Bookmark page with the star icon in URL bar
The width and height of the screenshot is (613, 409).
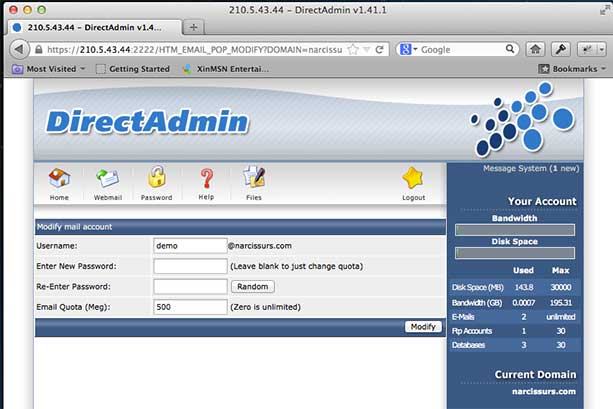pyautogui.click(x=353, y=50)
